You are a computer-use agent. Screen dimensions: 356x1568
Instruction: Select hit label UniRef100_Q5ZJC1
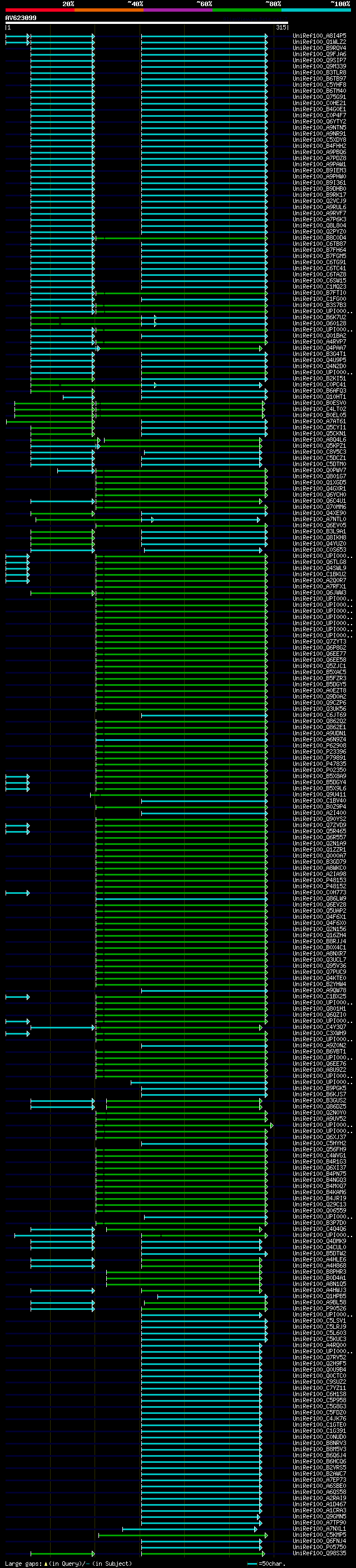click(319, 666)
